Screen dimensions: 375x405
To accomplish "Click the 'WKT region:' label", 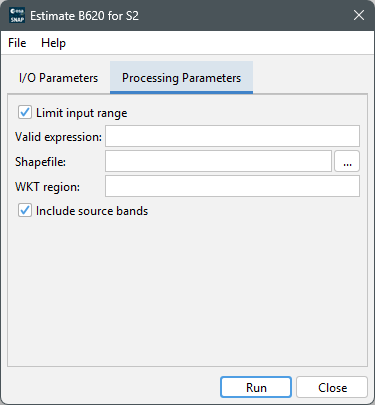I will [47, 187].
